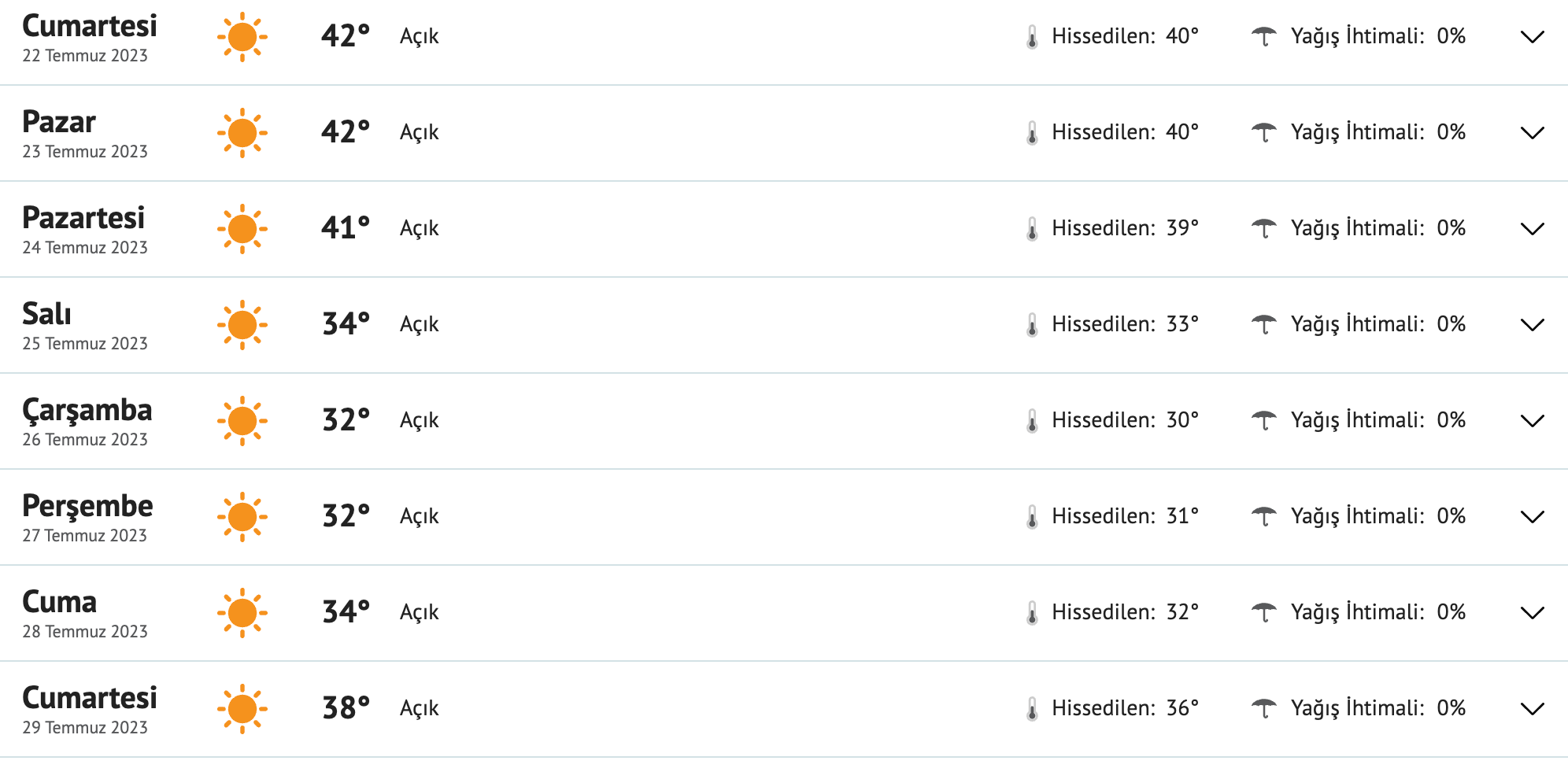Click the sun icon for 22 Temmuz
The height and width of the screenshot is (768, 1568).
click(242, 37)
